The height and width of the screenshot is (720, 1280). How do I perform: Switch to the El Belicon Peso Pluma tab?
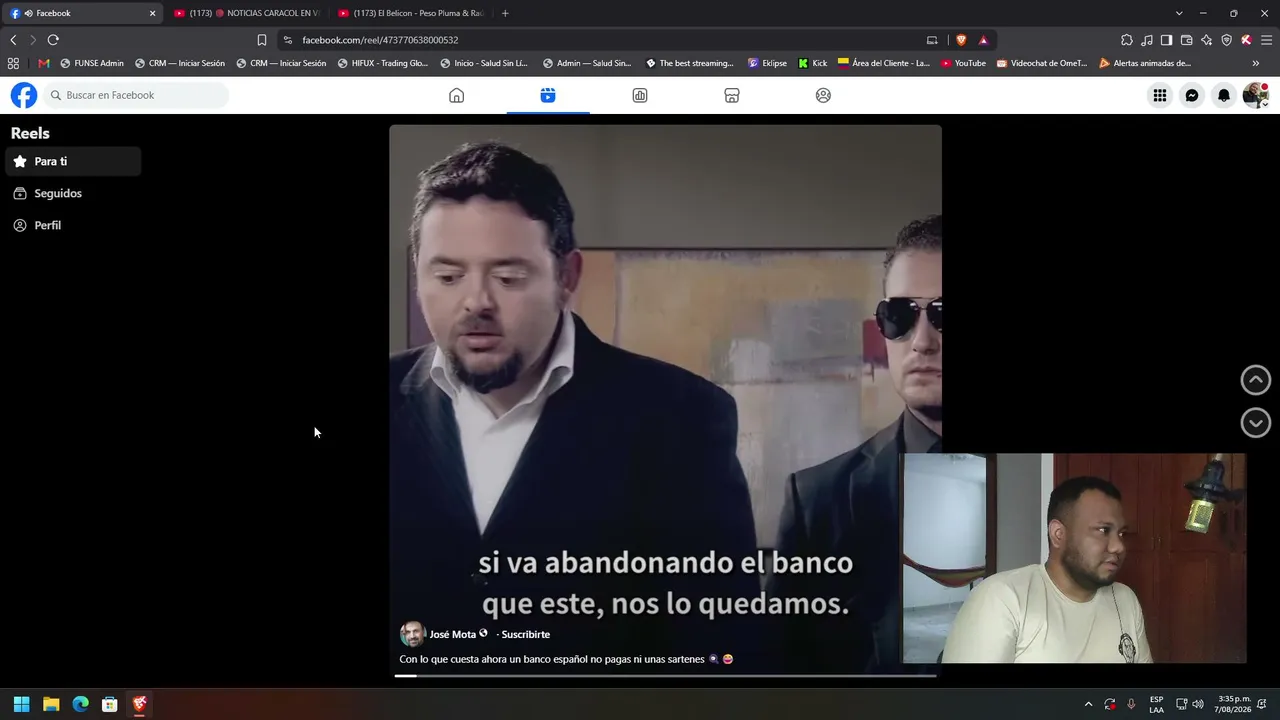[x=411, y=13]
